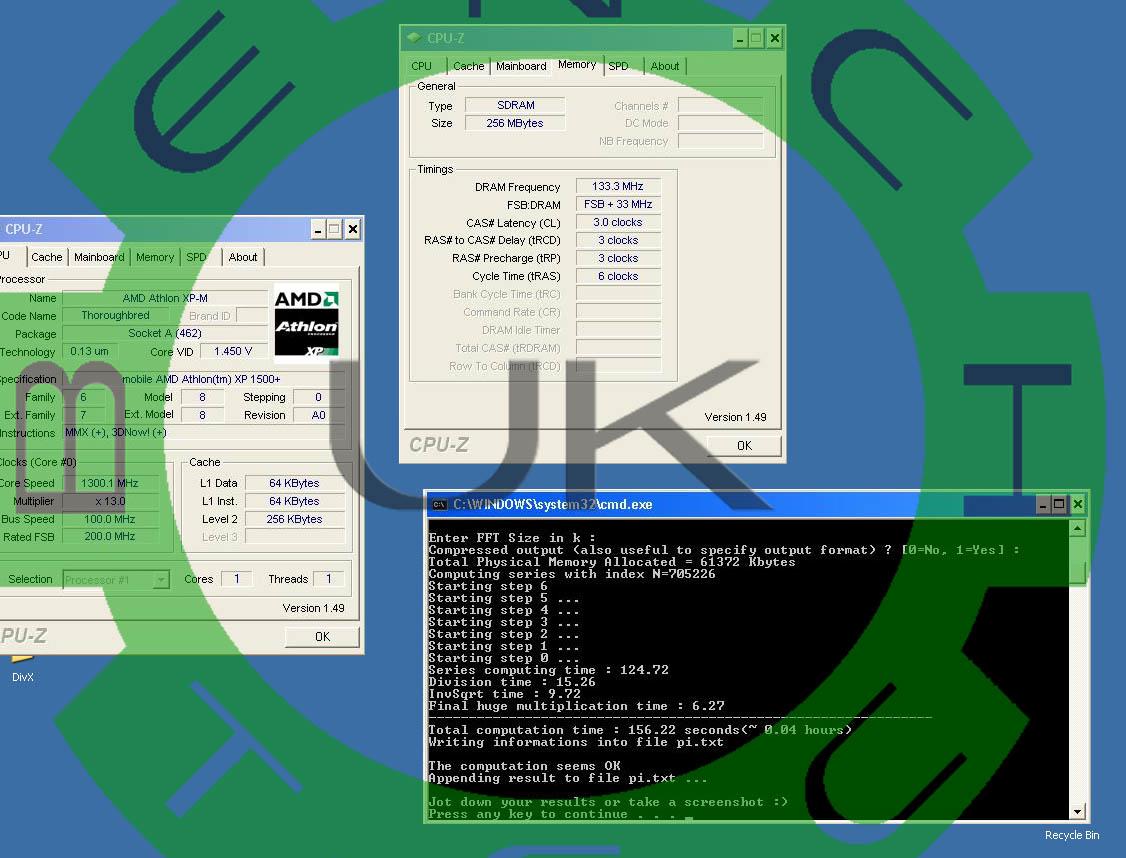Screen dimensions: 1126x858
Task: Open the Recycle Bin desktop icon
Action: (1071, 835)
